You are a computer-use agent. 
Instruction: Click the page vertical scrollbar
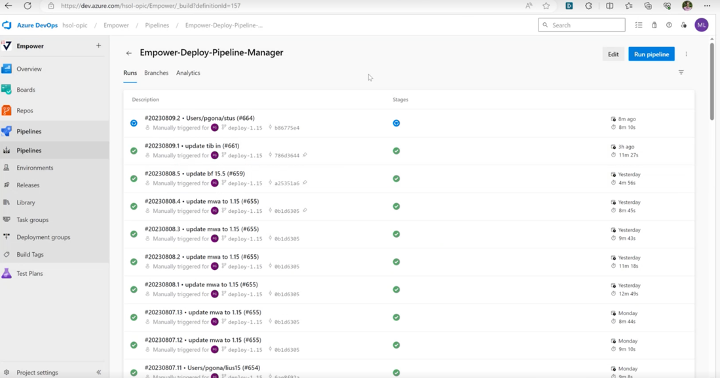tap(712, 82)
